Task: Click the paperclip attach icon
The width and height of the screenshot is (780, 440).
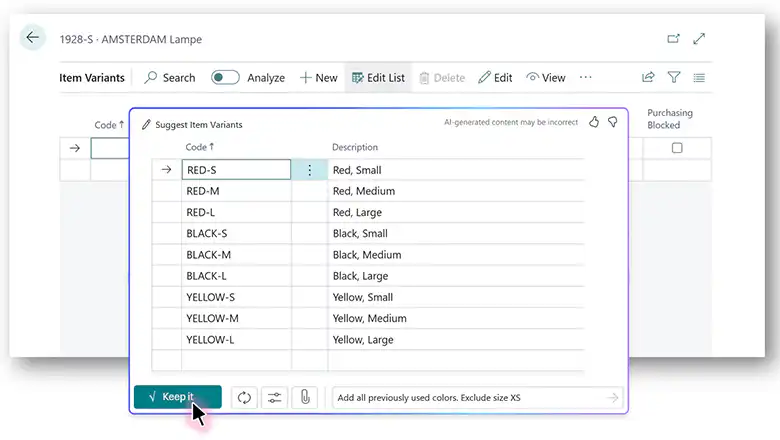Action: tap(304, 397)
